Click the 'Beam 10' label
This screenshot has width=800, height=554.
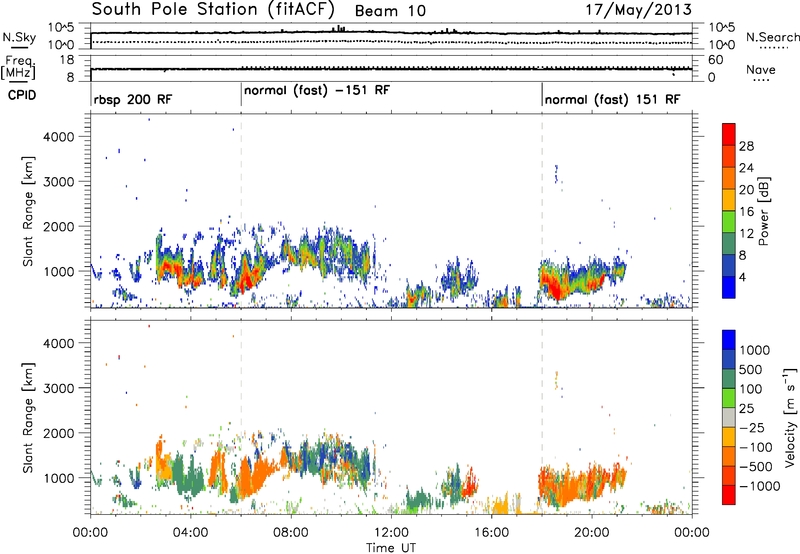click(x=390, y=11)
